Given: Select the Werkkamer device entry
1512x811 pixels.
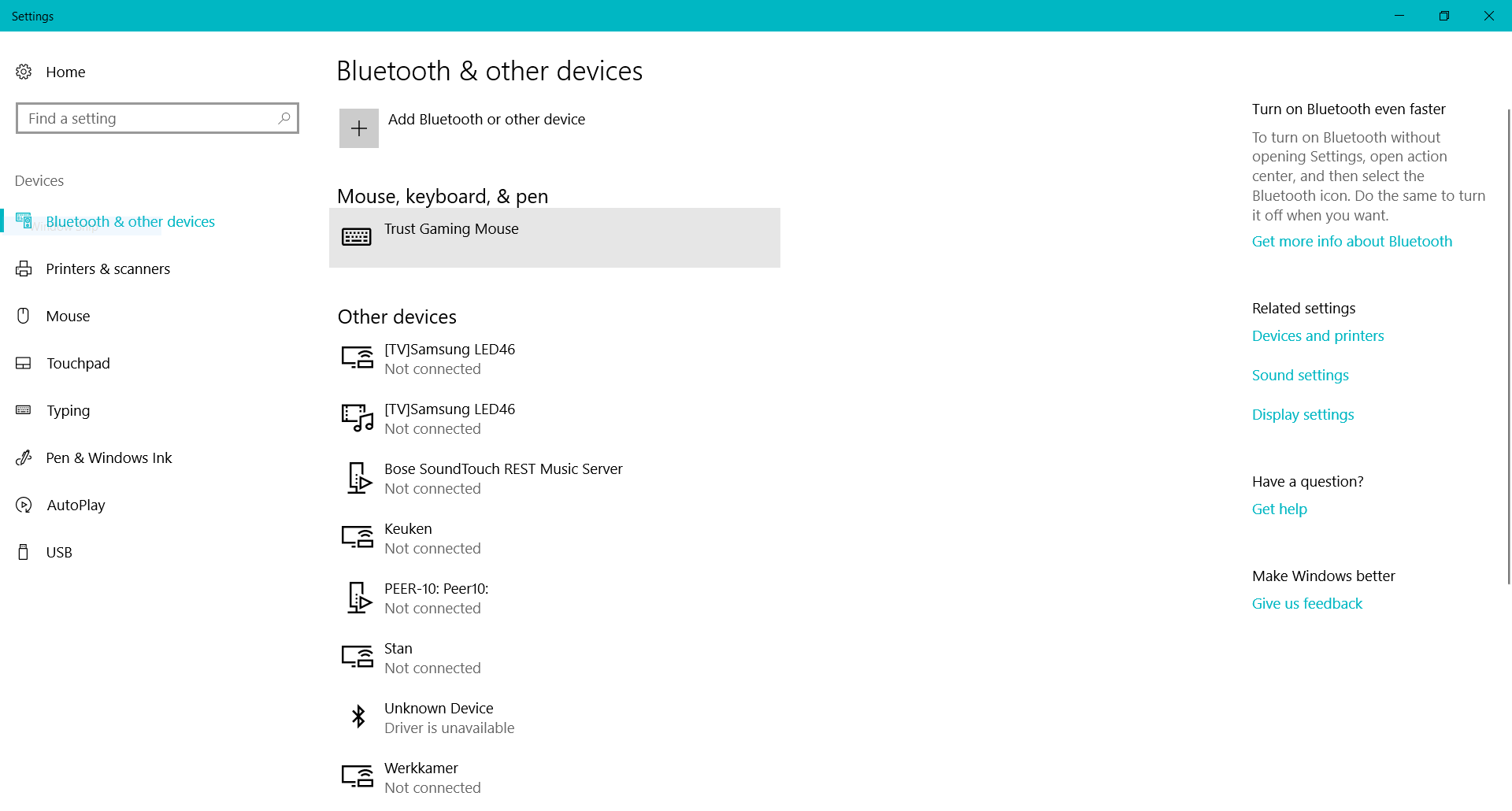Looking at the screenshot, I should click(421, 777).
